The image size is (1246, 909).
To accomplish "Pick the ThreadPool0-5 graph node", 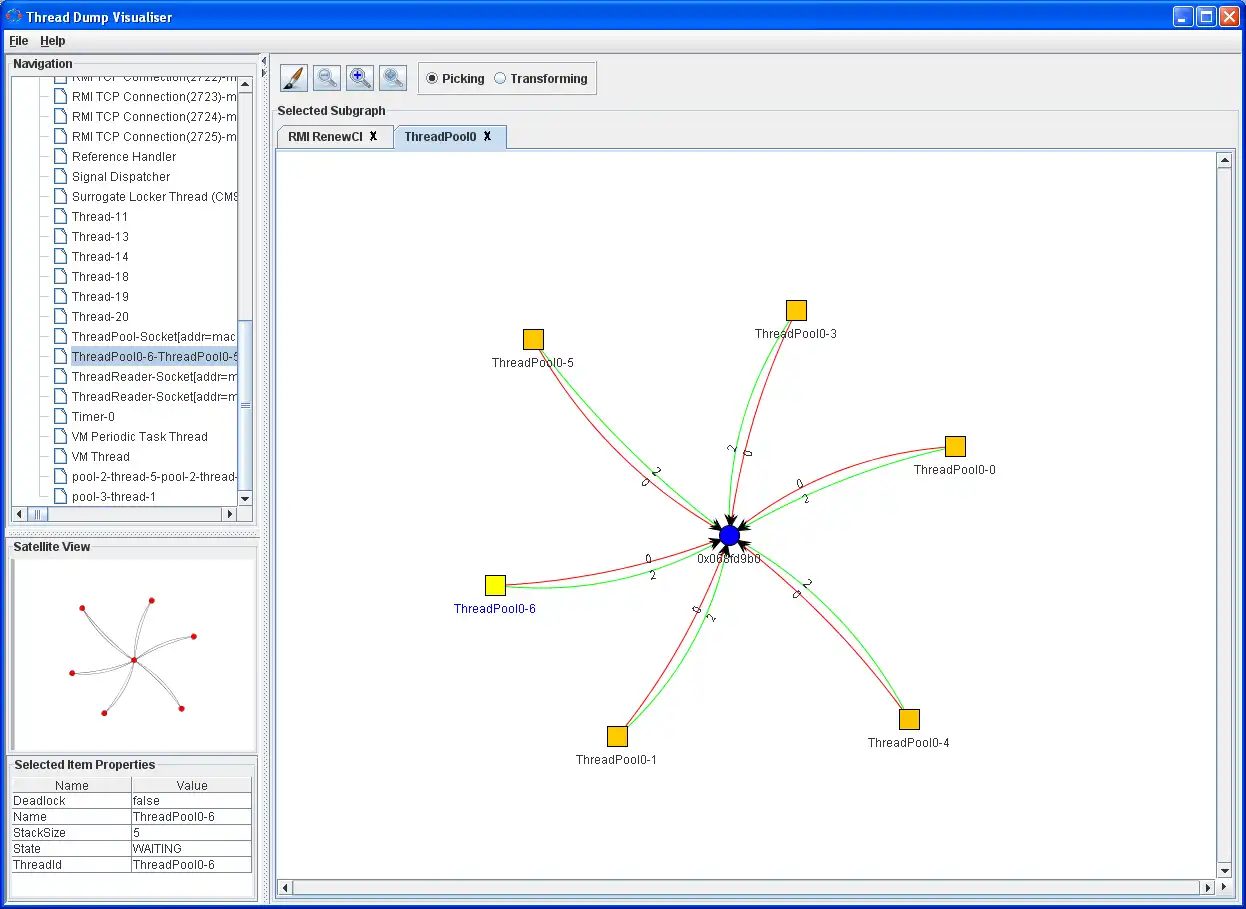I will tap(533, 339).
